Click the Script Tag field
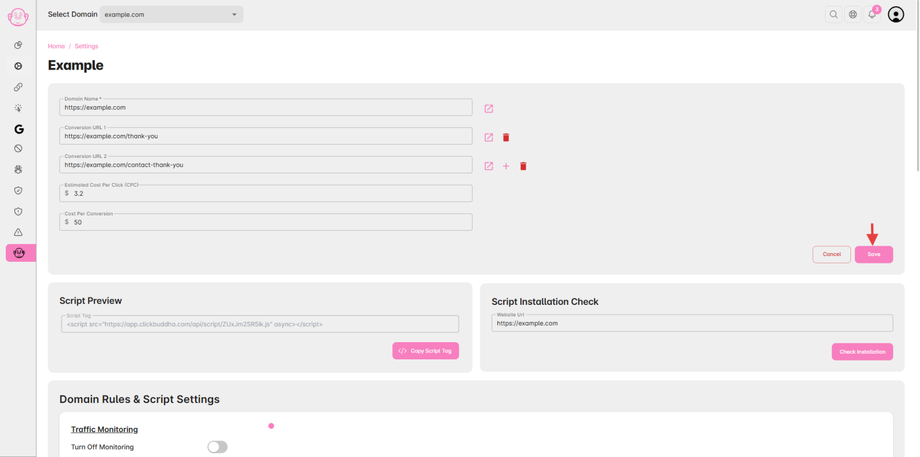 pyautogui.click(x=260, y=324)
